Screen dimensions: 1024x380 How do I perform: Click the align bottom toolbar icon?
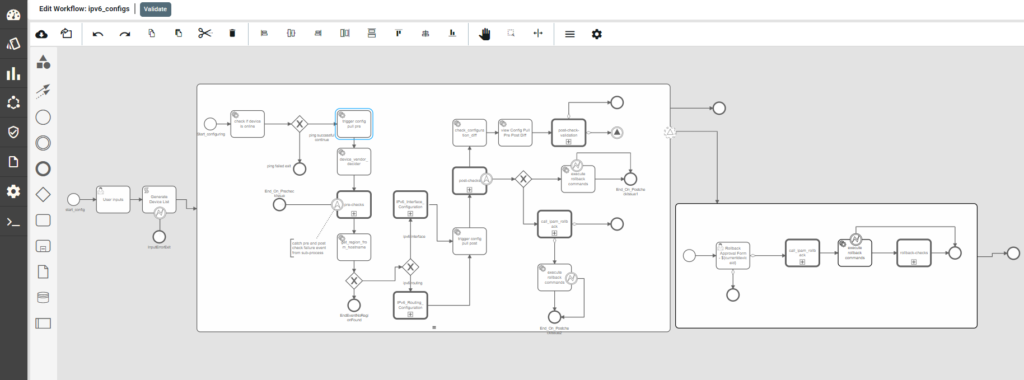(x=452, y=33)
